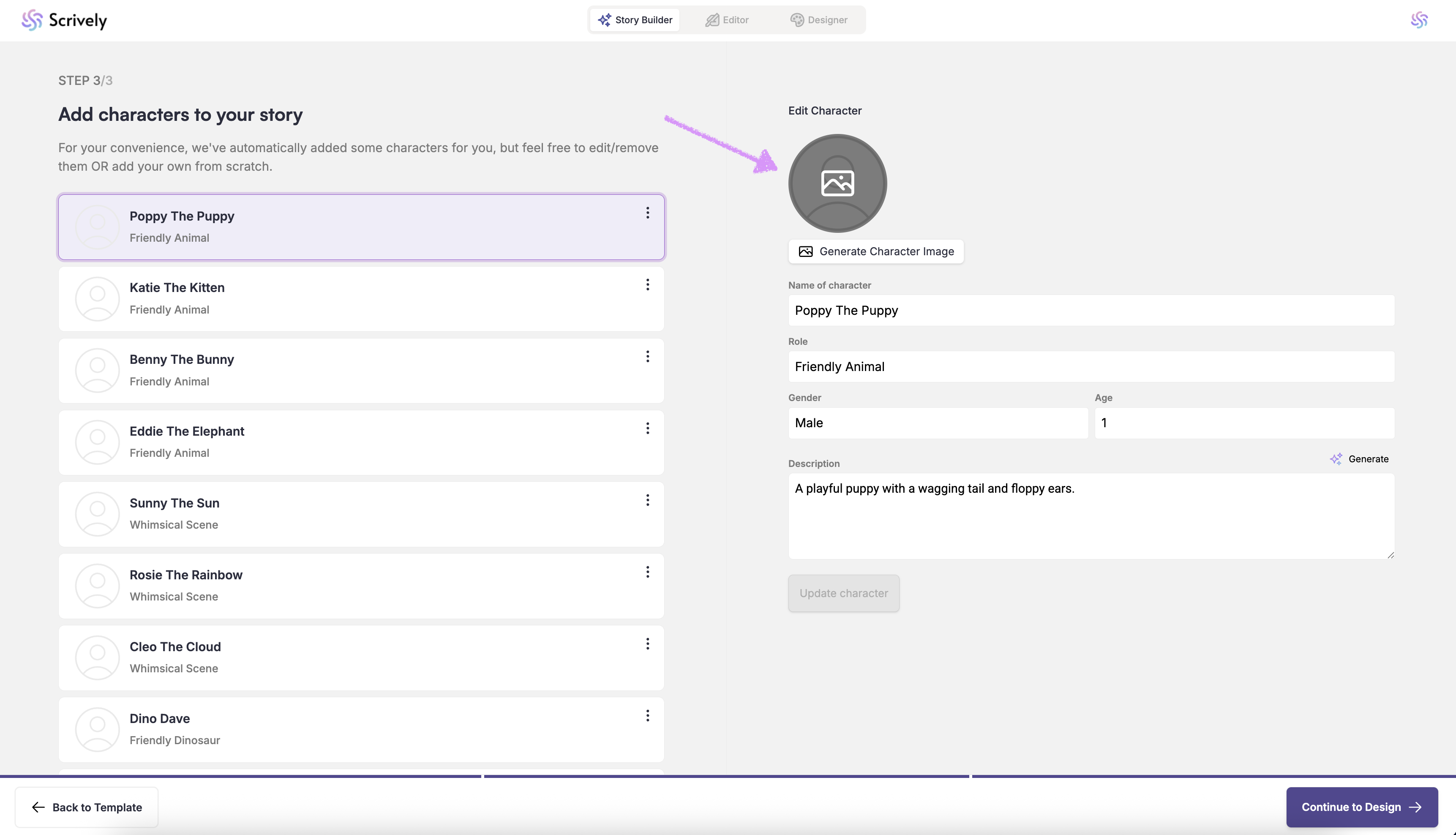The height and width of the screenshot is (835, 1456).
Task: Click the Scrively logo top left
Action: click(x=64, y=20)
